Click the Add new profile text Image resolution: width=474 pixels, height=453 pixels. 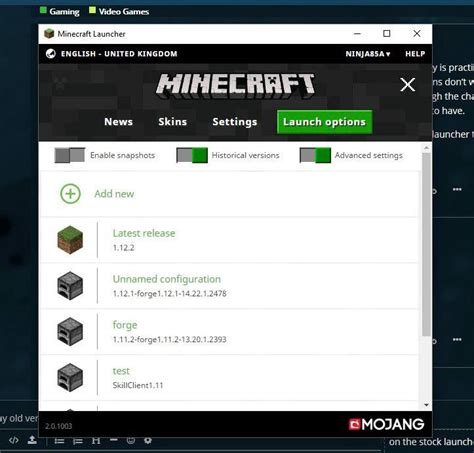click(x=114, y=194)
